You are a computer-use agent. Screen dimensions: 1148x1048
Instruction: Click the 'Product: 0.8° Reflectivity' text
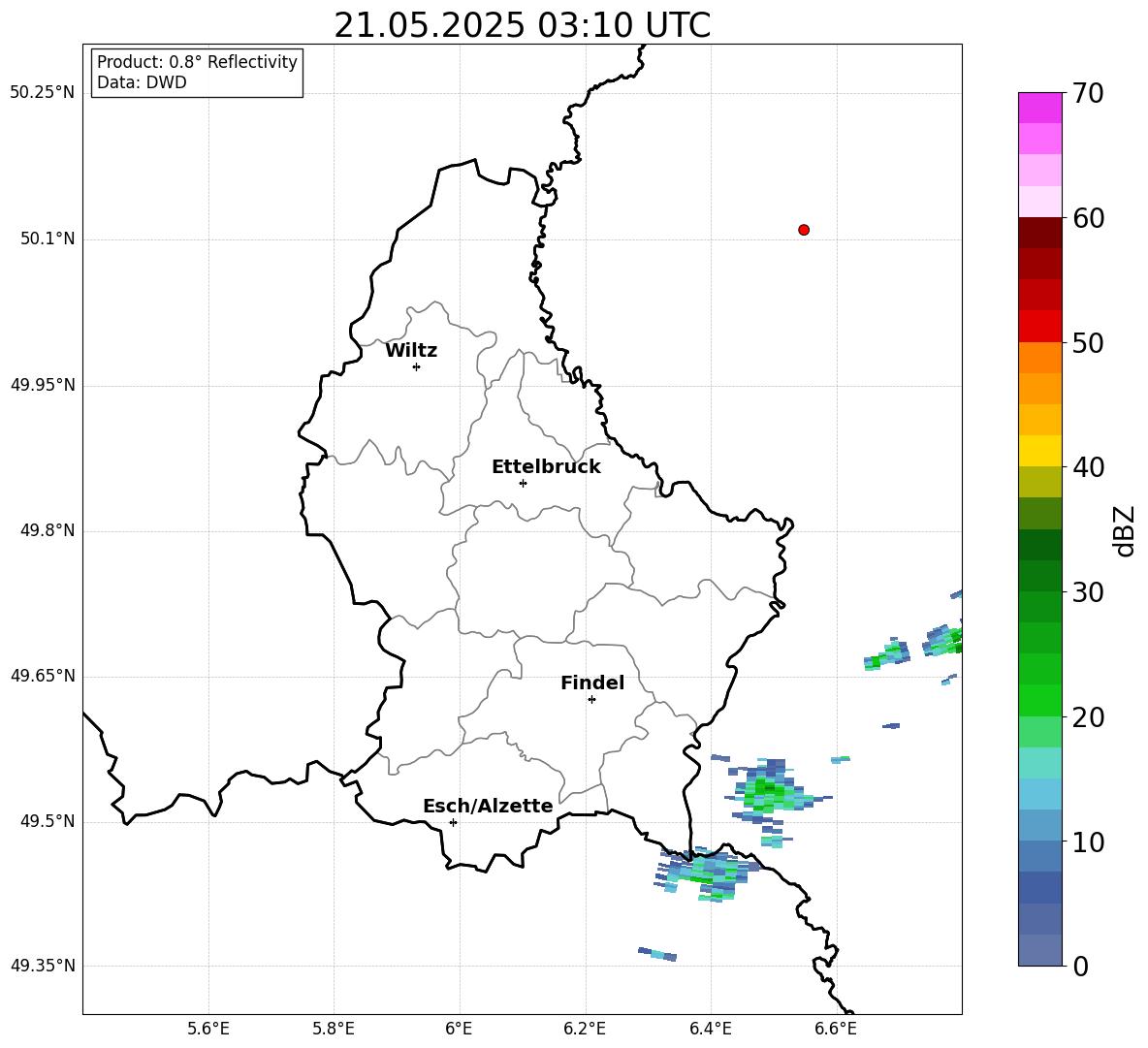pos(197,62)
